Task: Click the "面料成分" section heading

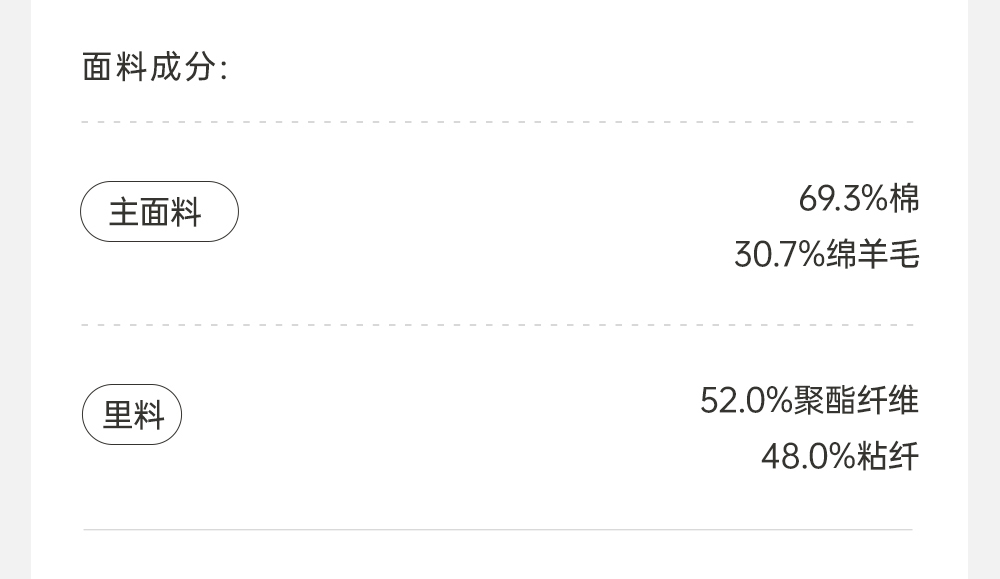Action: pos(154,68)
